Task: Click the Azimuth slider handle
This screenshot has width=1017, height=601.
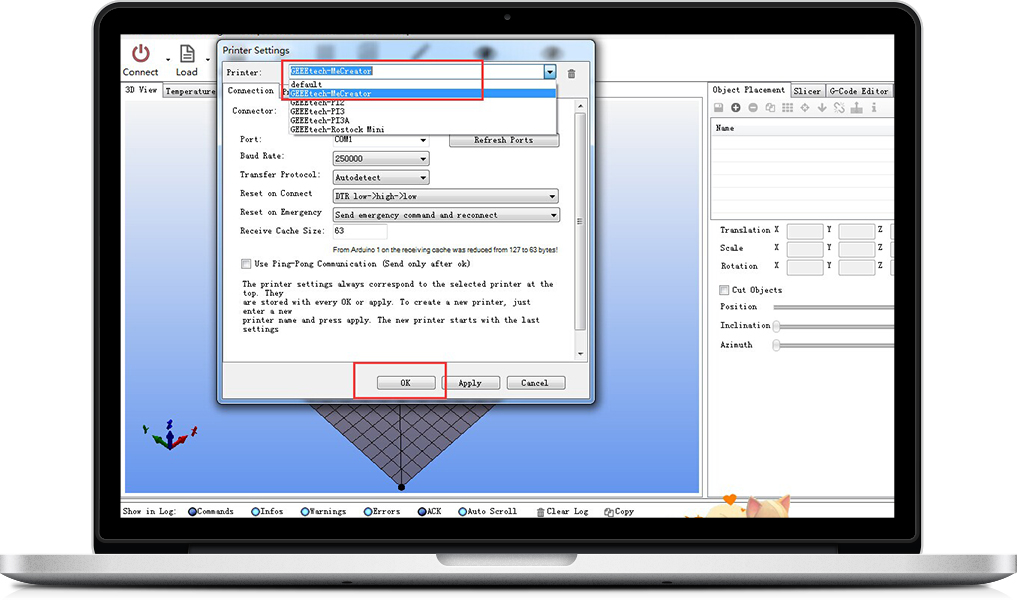Action: (776, 346)
